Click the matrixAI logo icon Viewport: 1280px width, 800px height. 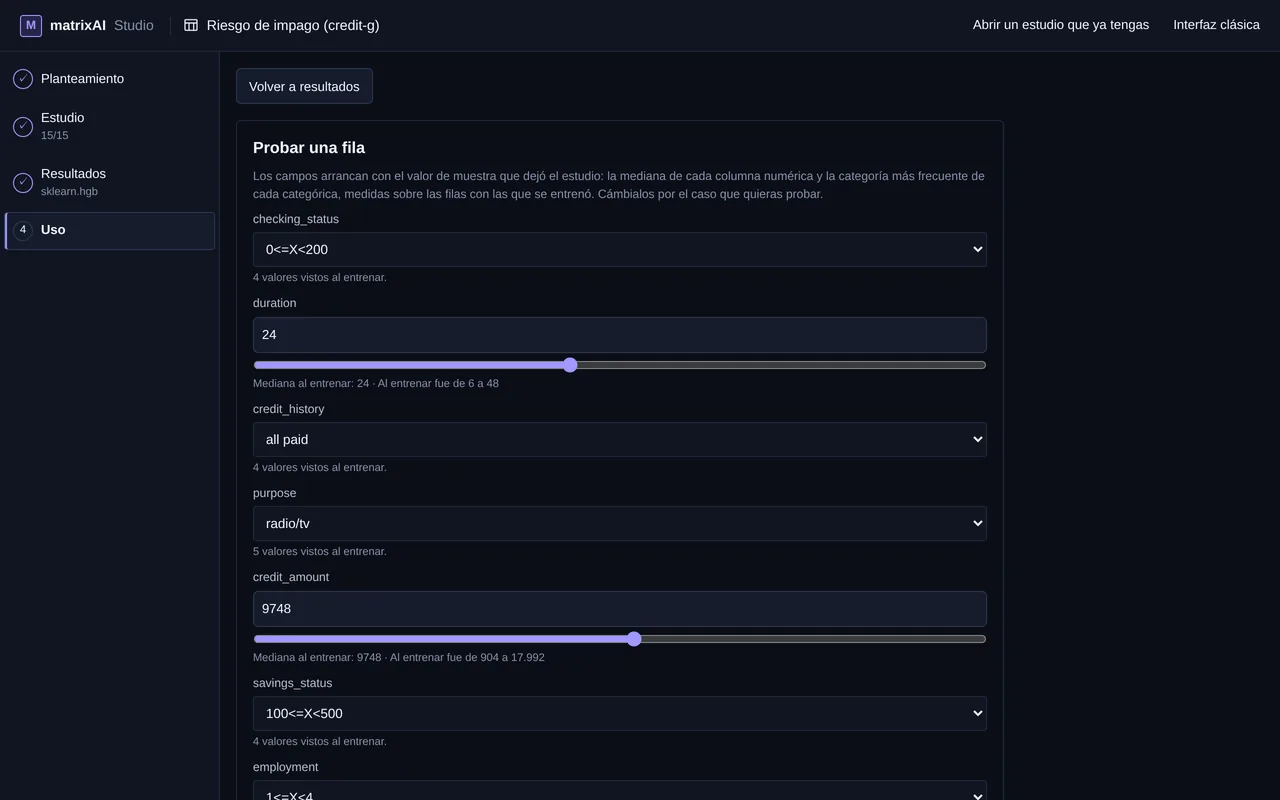(31, 25)
